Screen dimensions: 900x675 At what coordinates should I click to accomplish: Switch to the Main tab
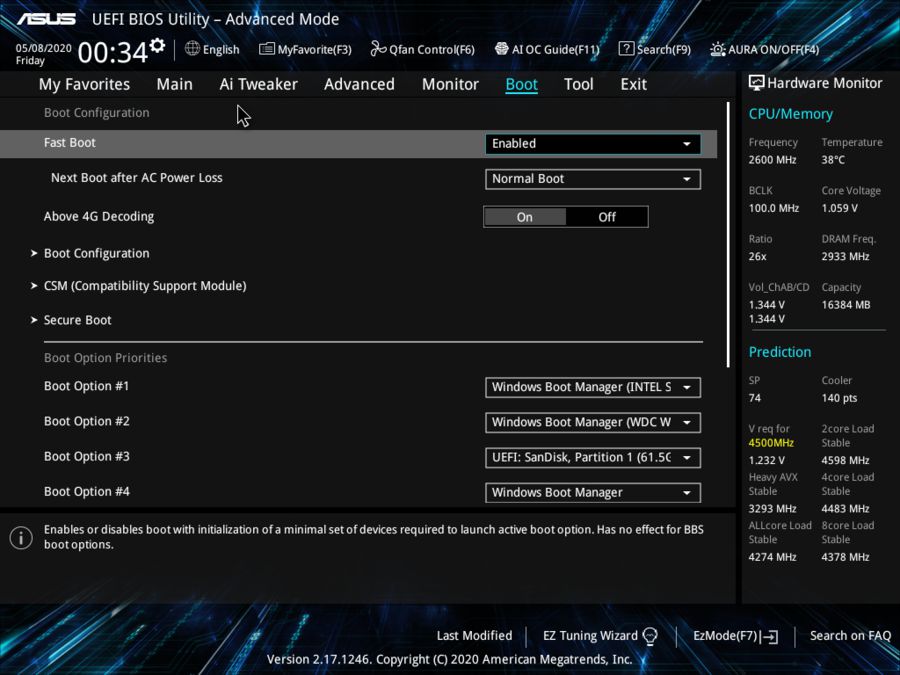pyautogui.click(x=174, y=84)
